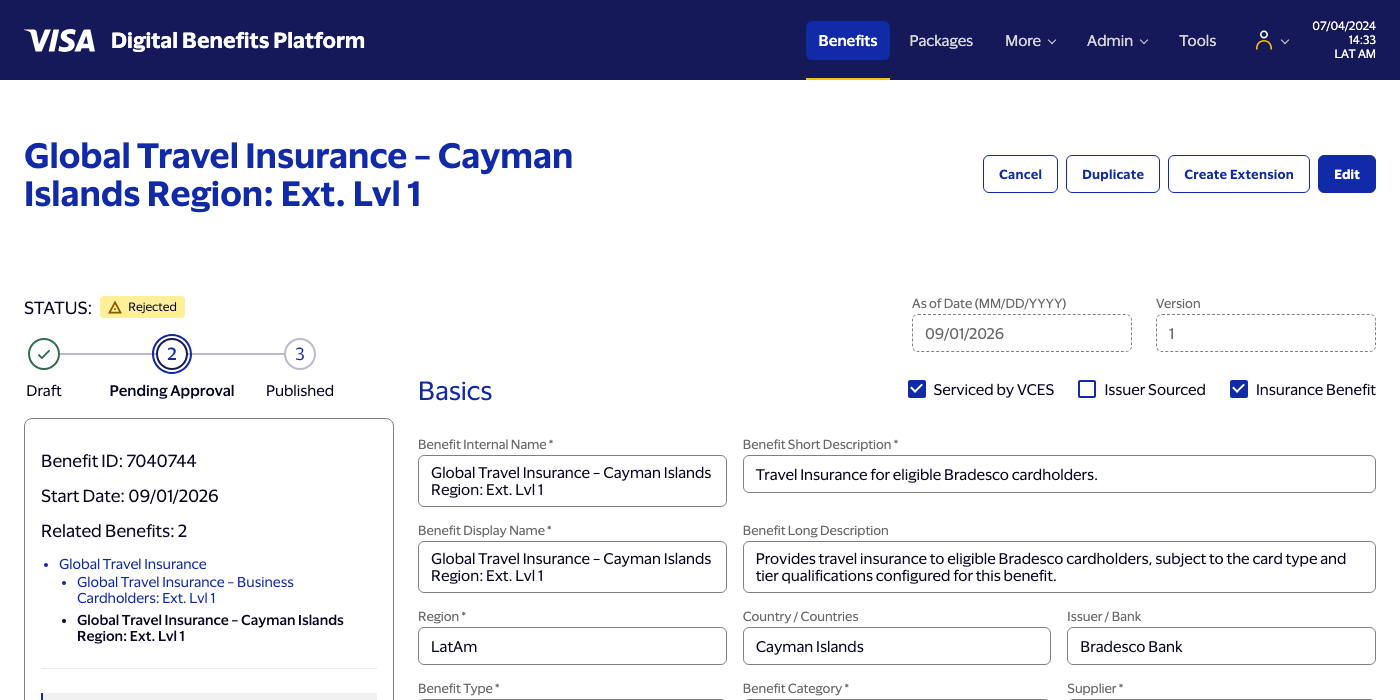The width and height of the screenshot is (1400, 700).
Task: Click the Benefit Short Description field
Action: click(x=1059, y=474)
